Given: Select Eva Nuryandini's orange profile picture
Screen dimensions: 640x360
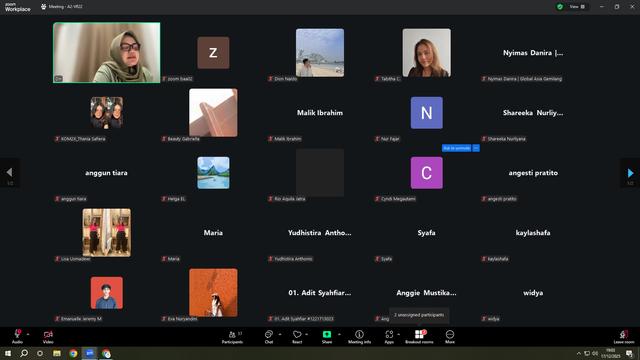Looking at the screenshot, I should click(213, 293).
